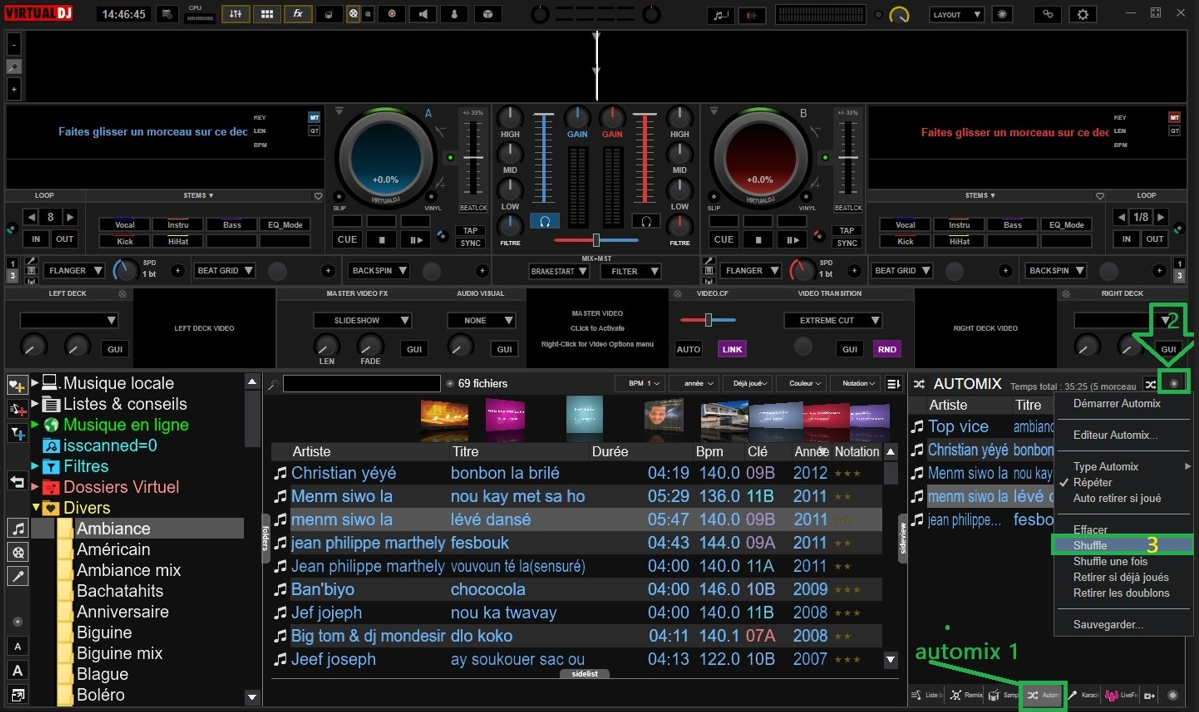The image size is (1199, 712).
Task: Stop playback on deck A
Action: tap(382, 239)
